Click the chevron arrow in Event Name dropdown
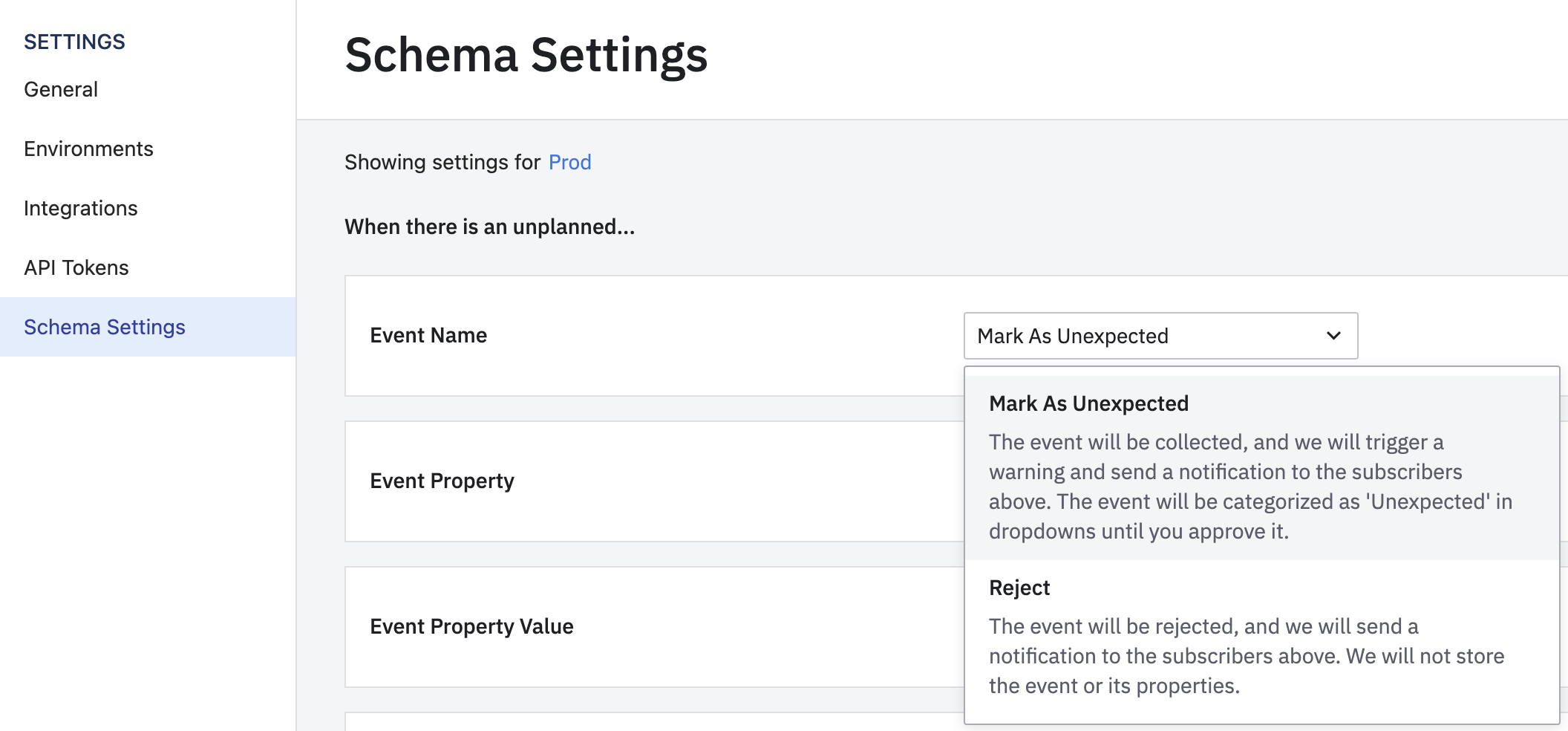Viewport: 1568px width, 731px height. (1333, 336)
